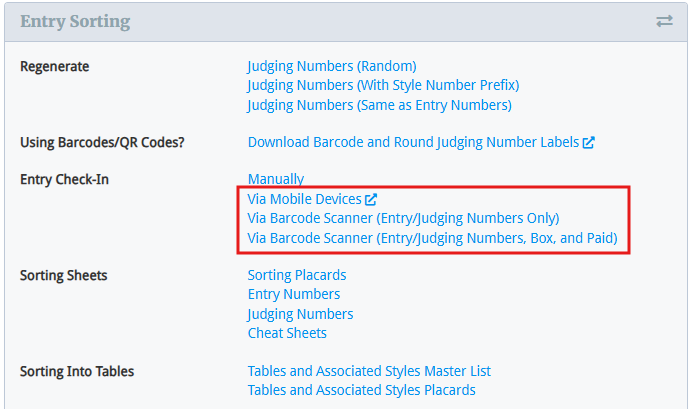
Task: Regenerate Judging Numbers (Random)
Action: tap(331, 67)
